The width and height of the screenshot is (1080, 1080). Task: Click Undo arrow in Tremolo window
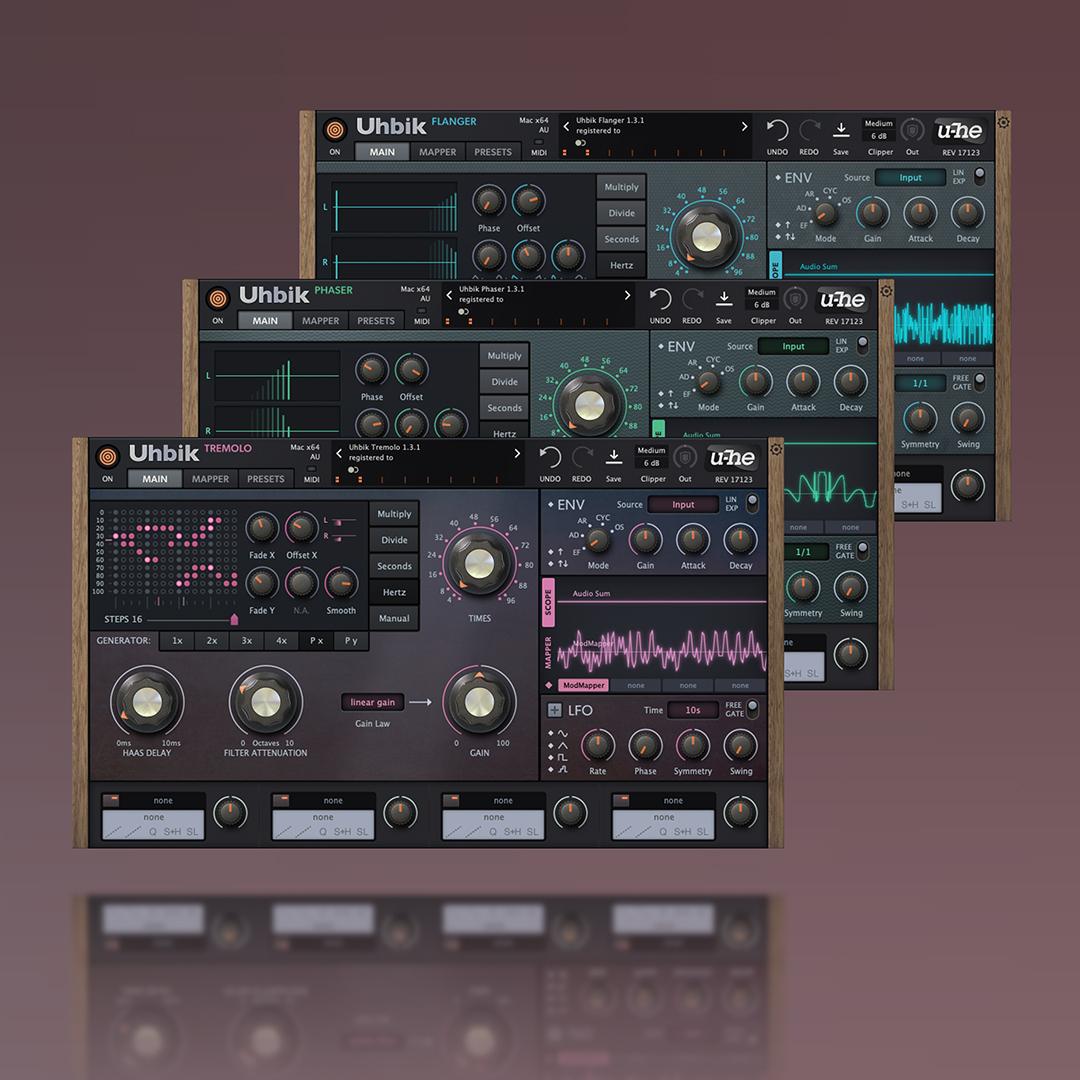pyautogui.click(x=550, y=457)
